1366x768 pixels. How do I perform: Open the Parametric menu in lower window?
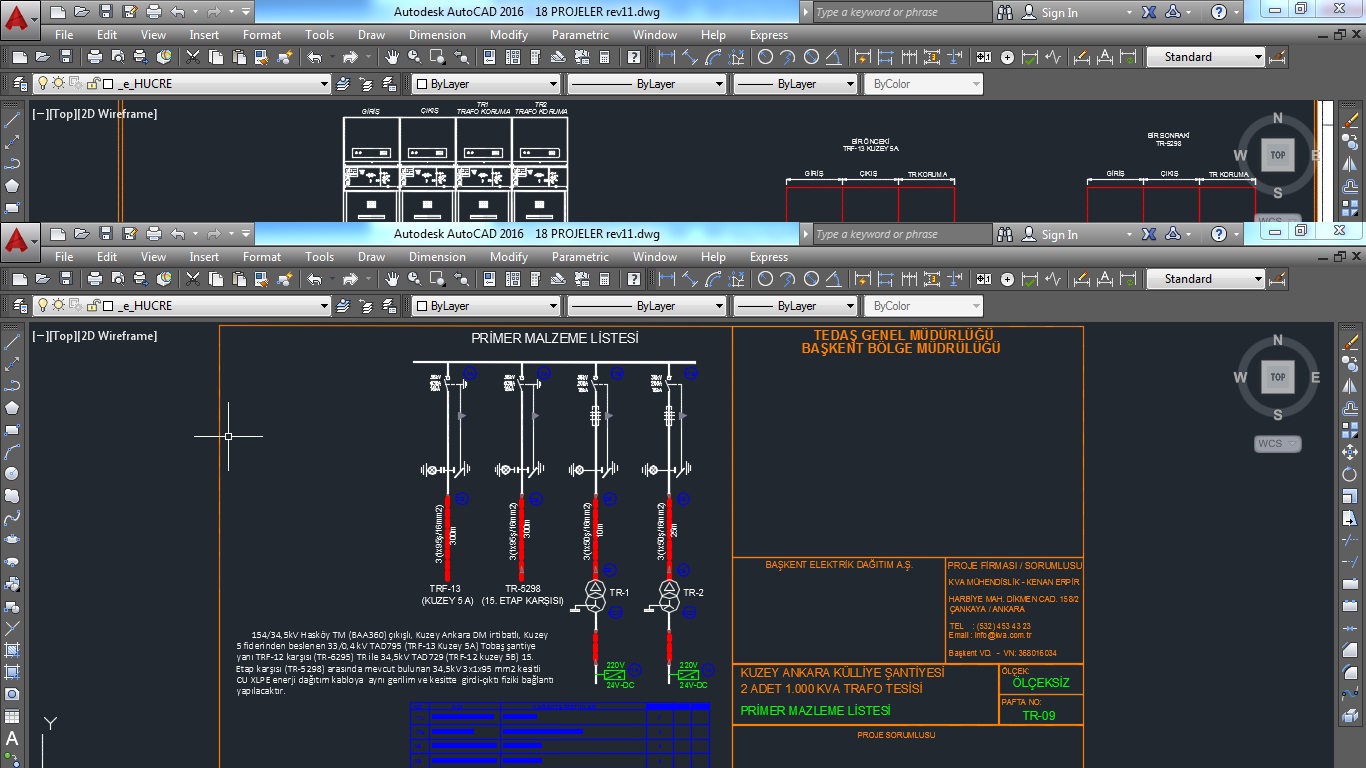[x=580, y=257]
